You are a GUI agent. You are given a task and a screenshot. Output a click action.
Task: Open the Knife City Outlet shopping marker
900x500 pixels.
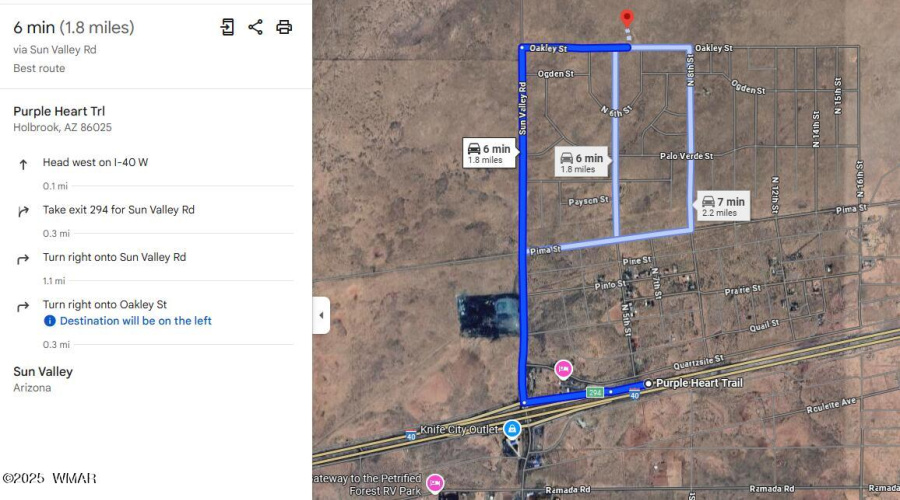512,429
